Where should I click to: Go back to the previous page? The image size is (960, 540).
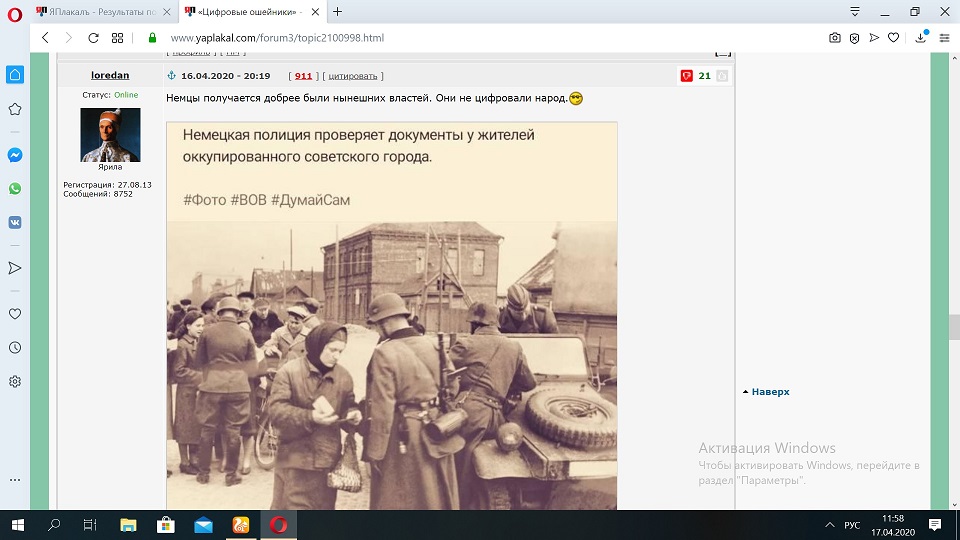[x=45, y=38]
